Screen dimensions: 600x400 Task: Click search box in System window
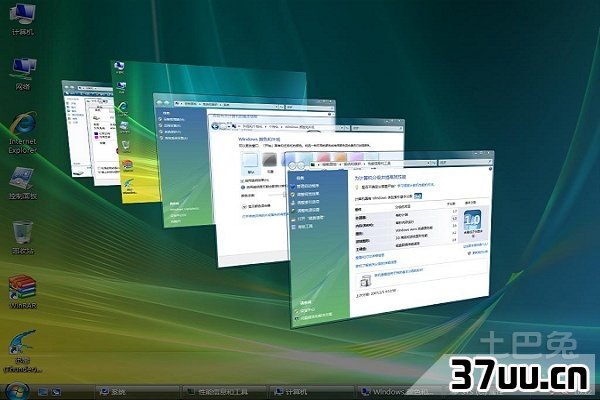click(x=309, y=107)
